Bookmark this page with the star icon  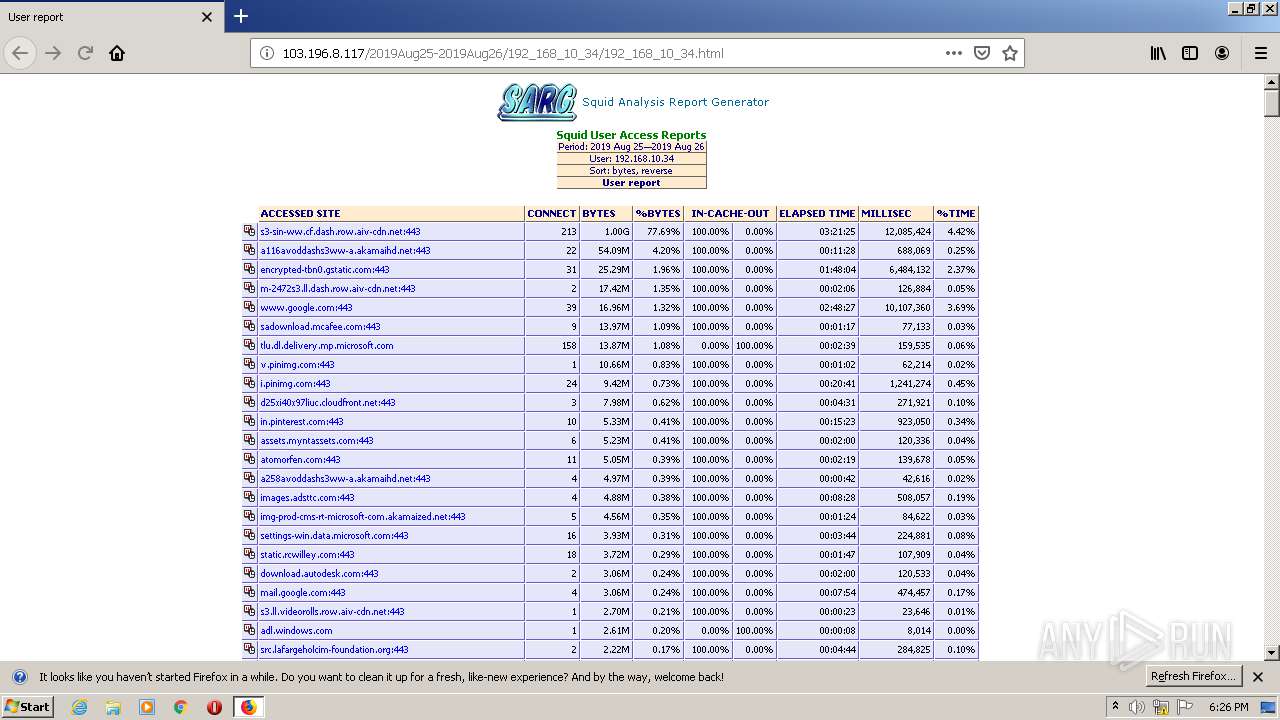(1010, 53)
